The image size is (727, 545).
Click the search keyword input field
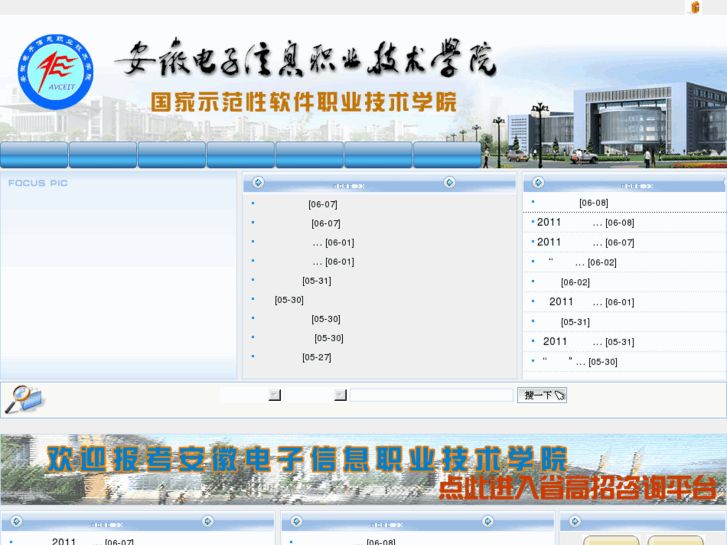pos(432,395)
